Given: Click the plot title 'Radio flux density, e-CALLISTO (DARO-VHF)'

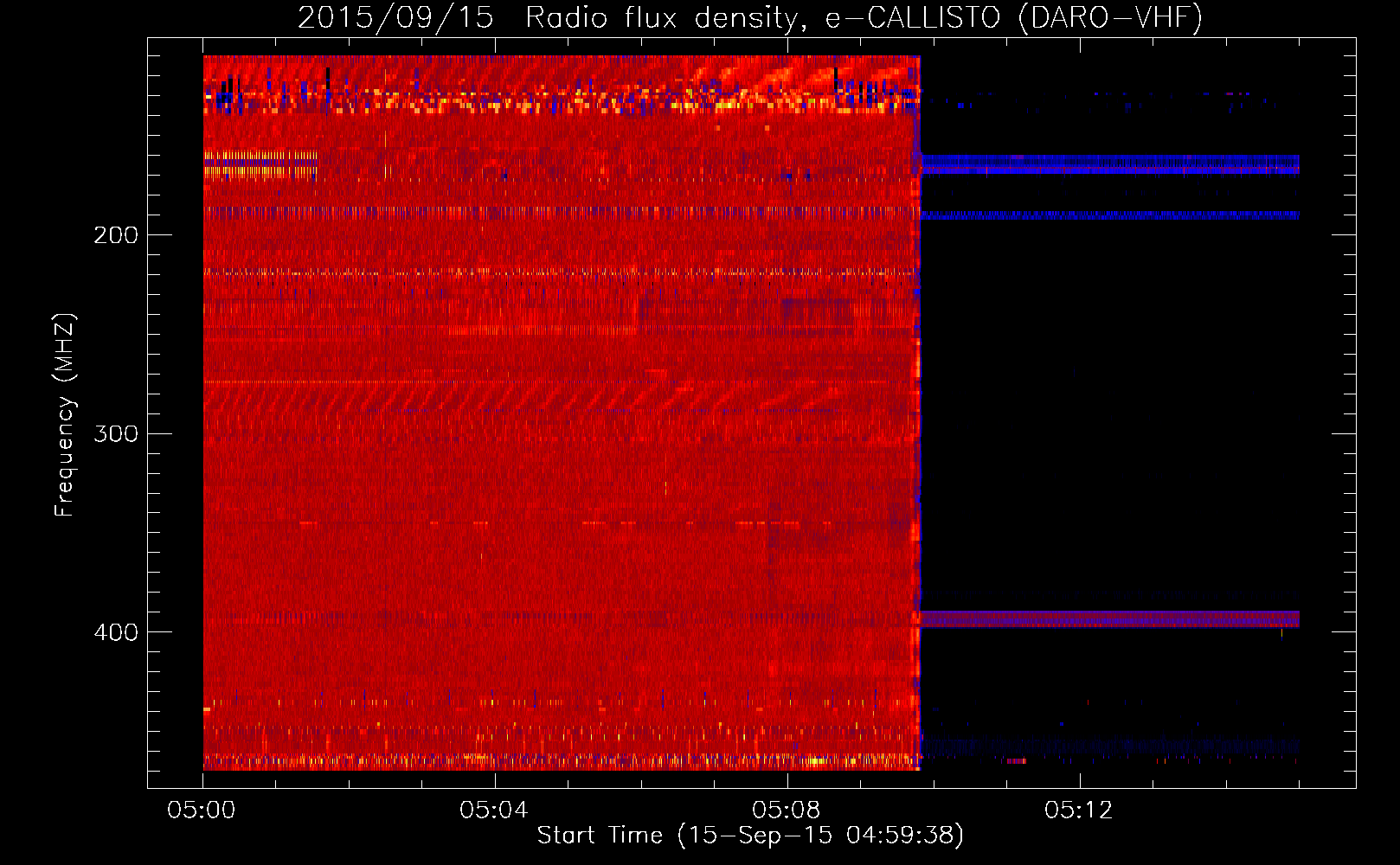Looking at the screenshot, I should click(864, 17).
